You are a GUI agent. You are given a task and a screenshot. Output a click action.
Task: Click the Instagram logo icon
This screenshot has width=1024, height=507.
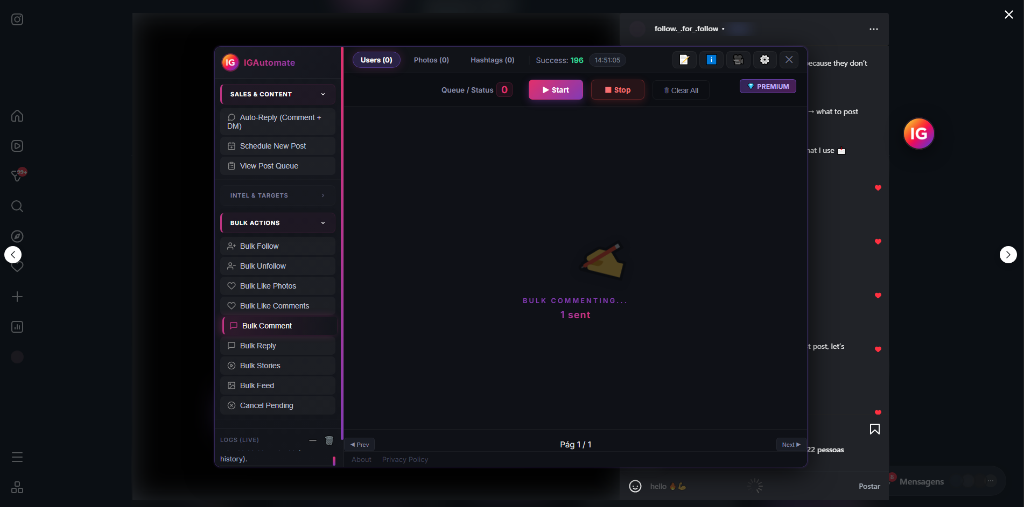[x=18, y=19]
